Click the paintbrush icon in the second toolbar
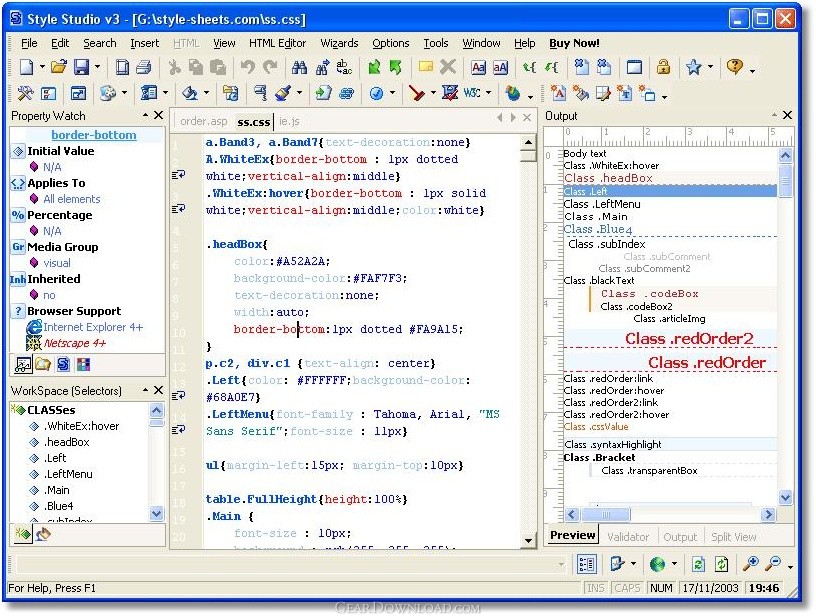 click(x=283, y=94)
